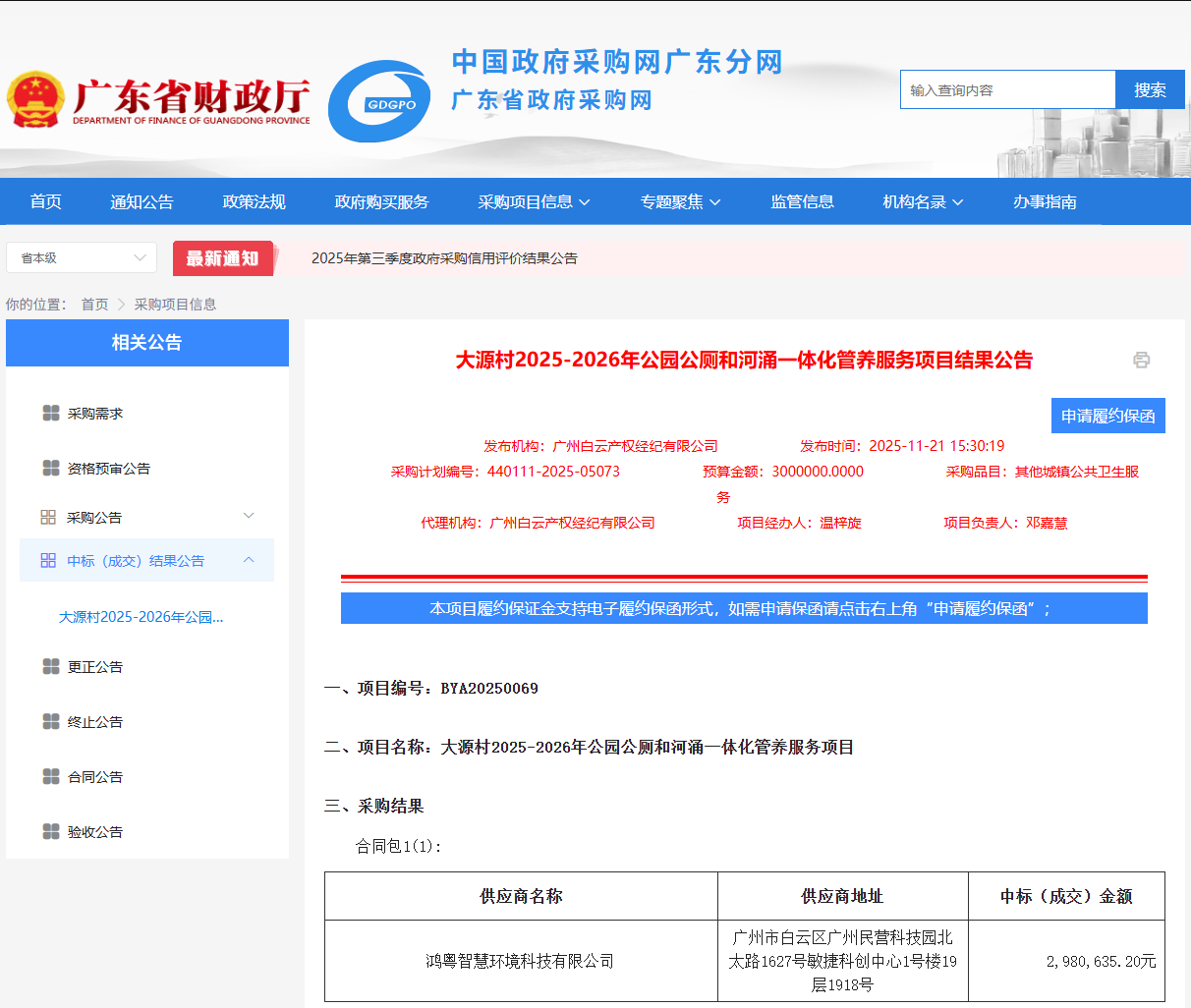Click the red announcement title 大源村...结果公告

[x=744, y=361]
